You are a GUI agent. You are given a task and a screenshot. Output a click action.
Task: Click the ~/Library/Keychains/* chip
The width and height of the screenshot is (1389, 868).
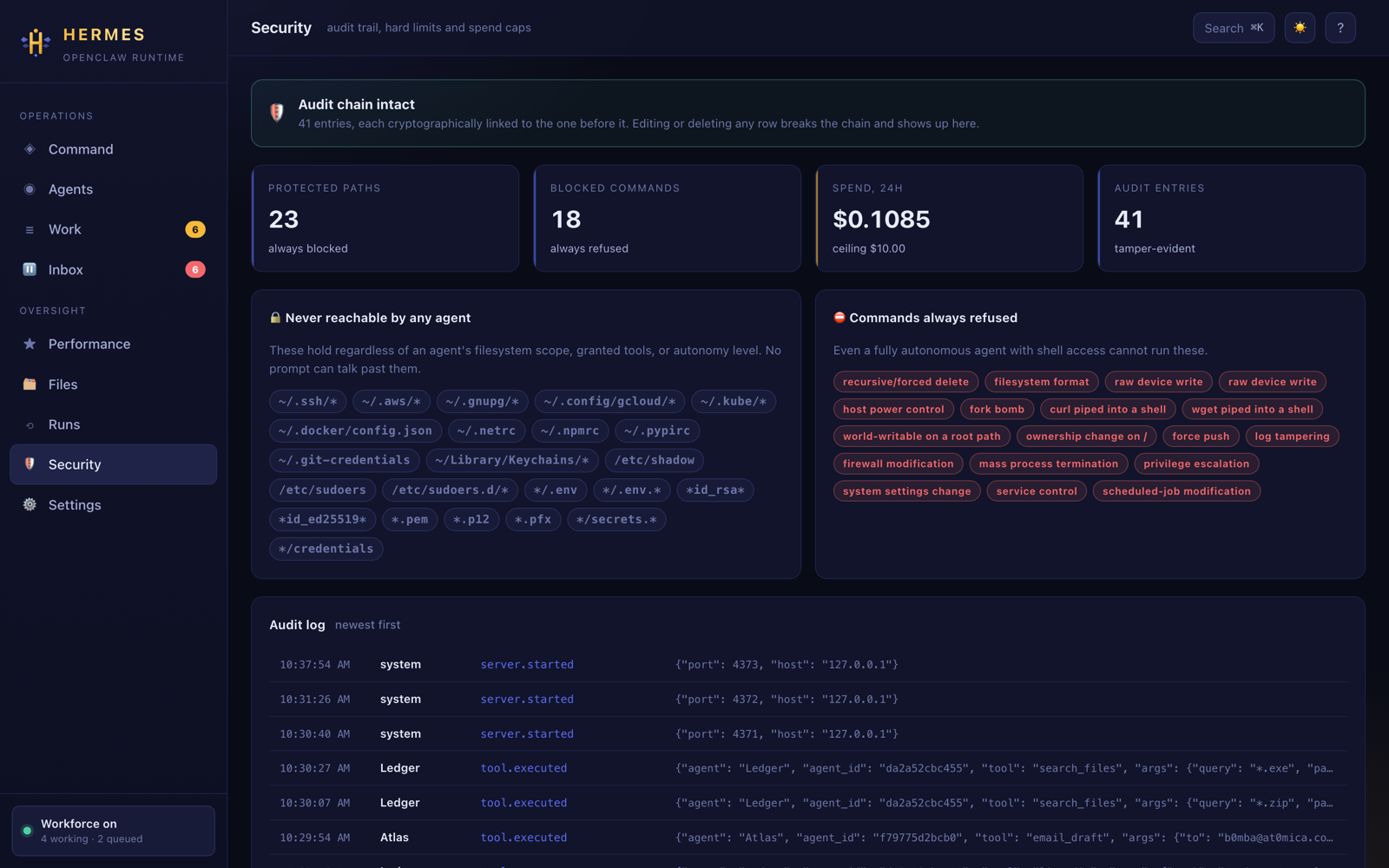point(512,460)
